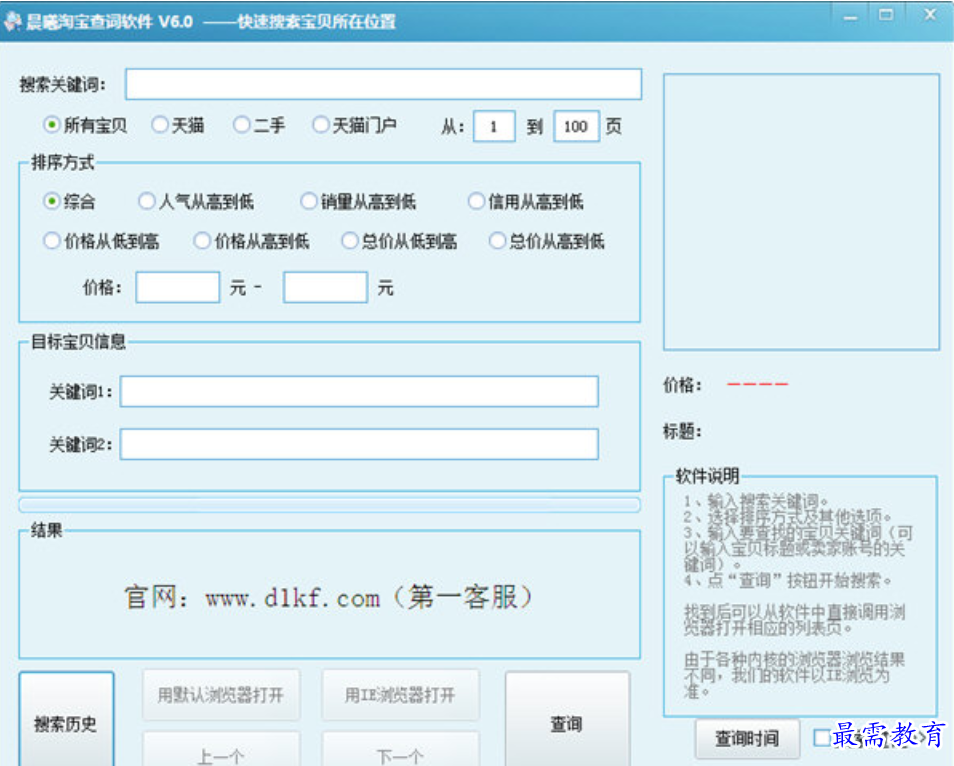Click the 上一个 previous button
This screenshot has width=954, height=766.
pyautogui.click(x=221, y=749)
